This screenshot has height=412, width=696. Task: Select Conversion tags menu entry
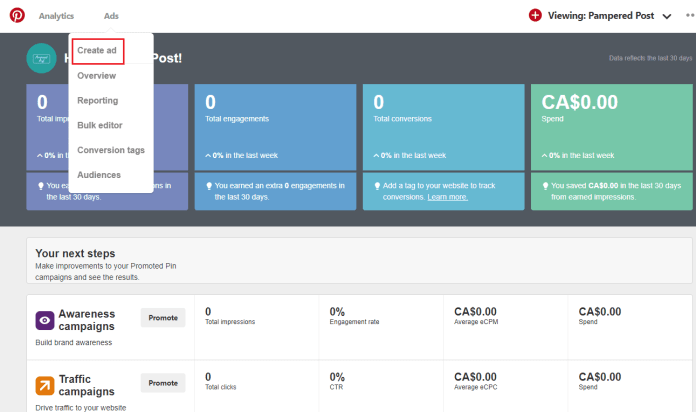click(x=111, y=151)
